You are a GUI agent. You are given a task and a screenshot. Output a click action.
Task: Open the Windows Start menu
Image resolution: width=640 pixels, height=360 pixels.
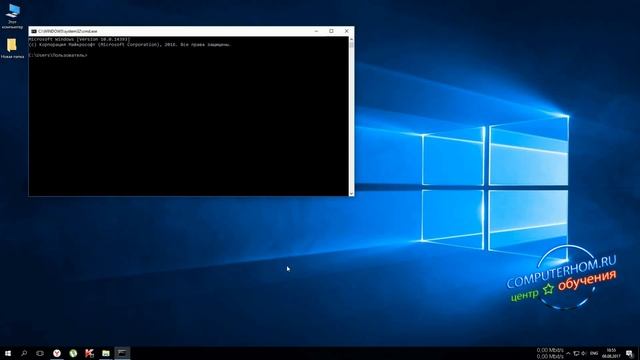8,353
